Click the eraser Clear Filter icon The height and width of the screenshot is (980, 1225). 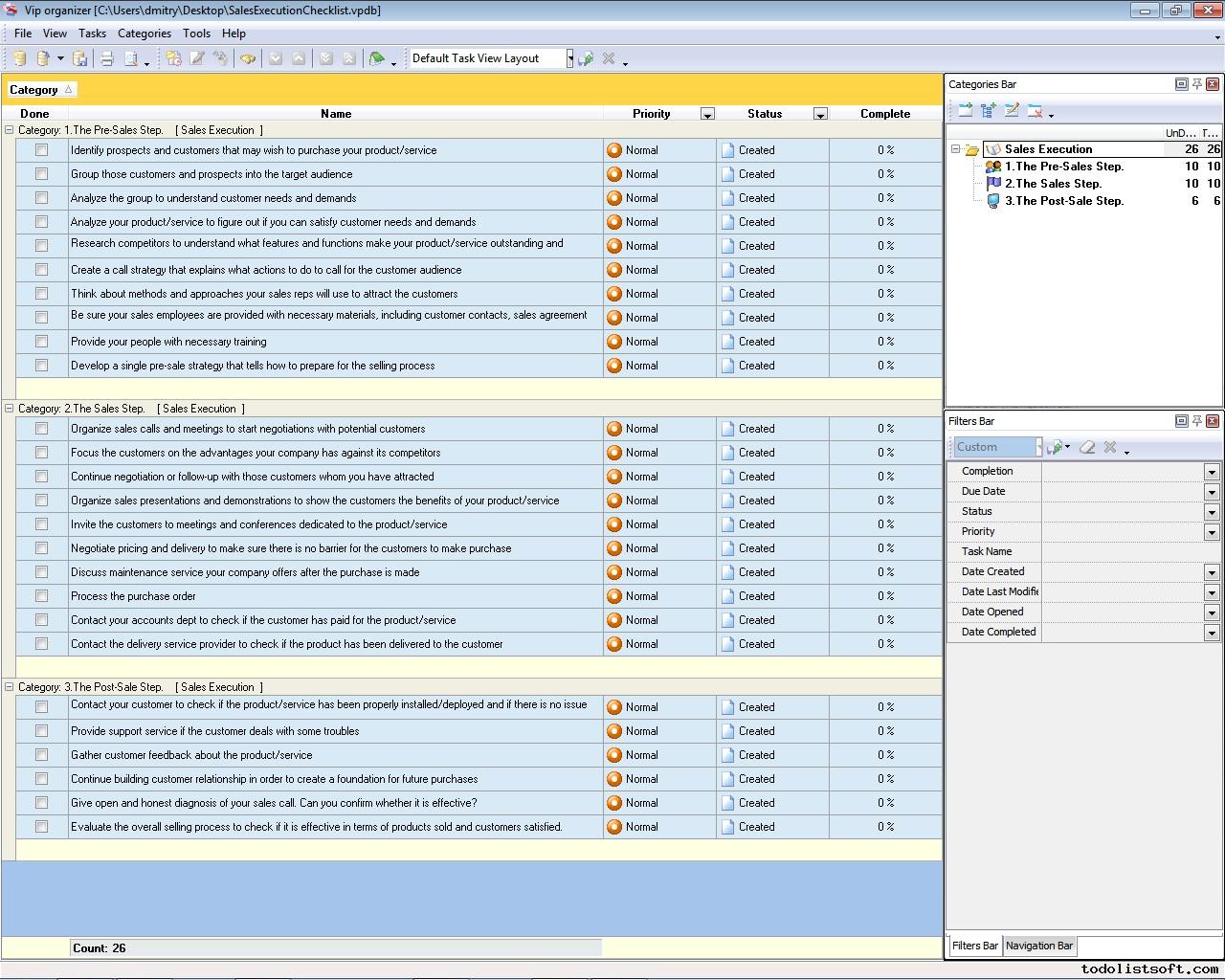pos(1087,447)
